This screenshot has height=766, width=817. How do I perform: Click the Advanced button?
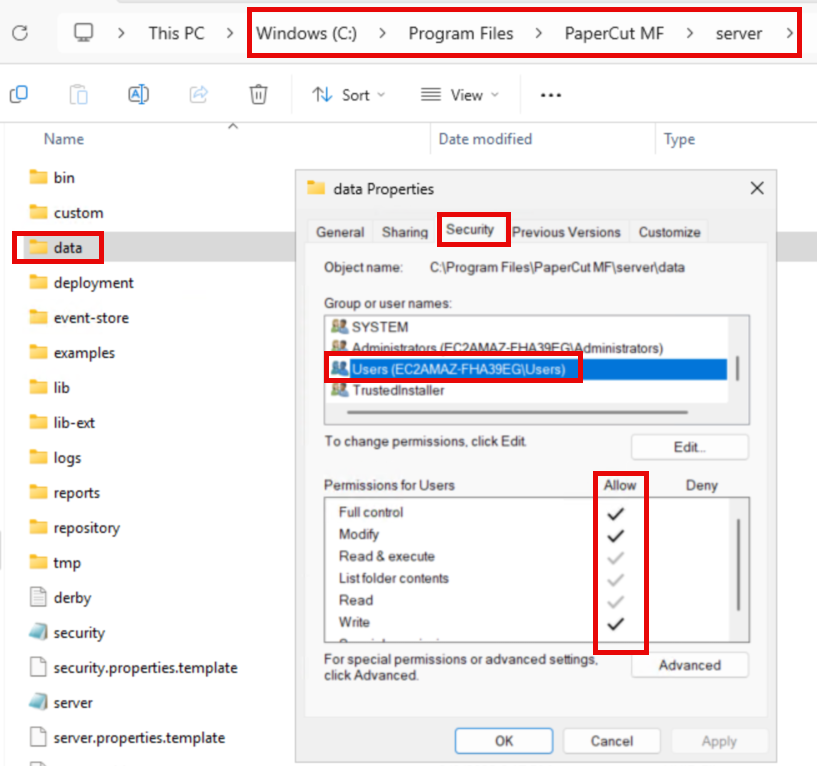(690, 665)
